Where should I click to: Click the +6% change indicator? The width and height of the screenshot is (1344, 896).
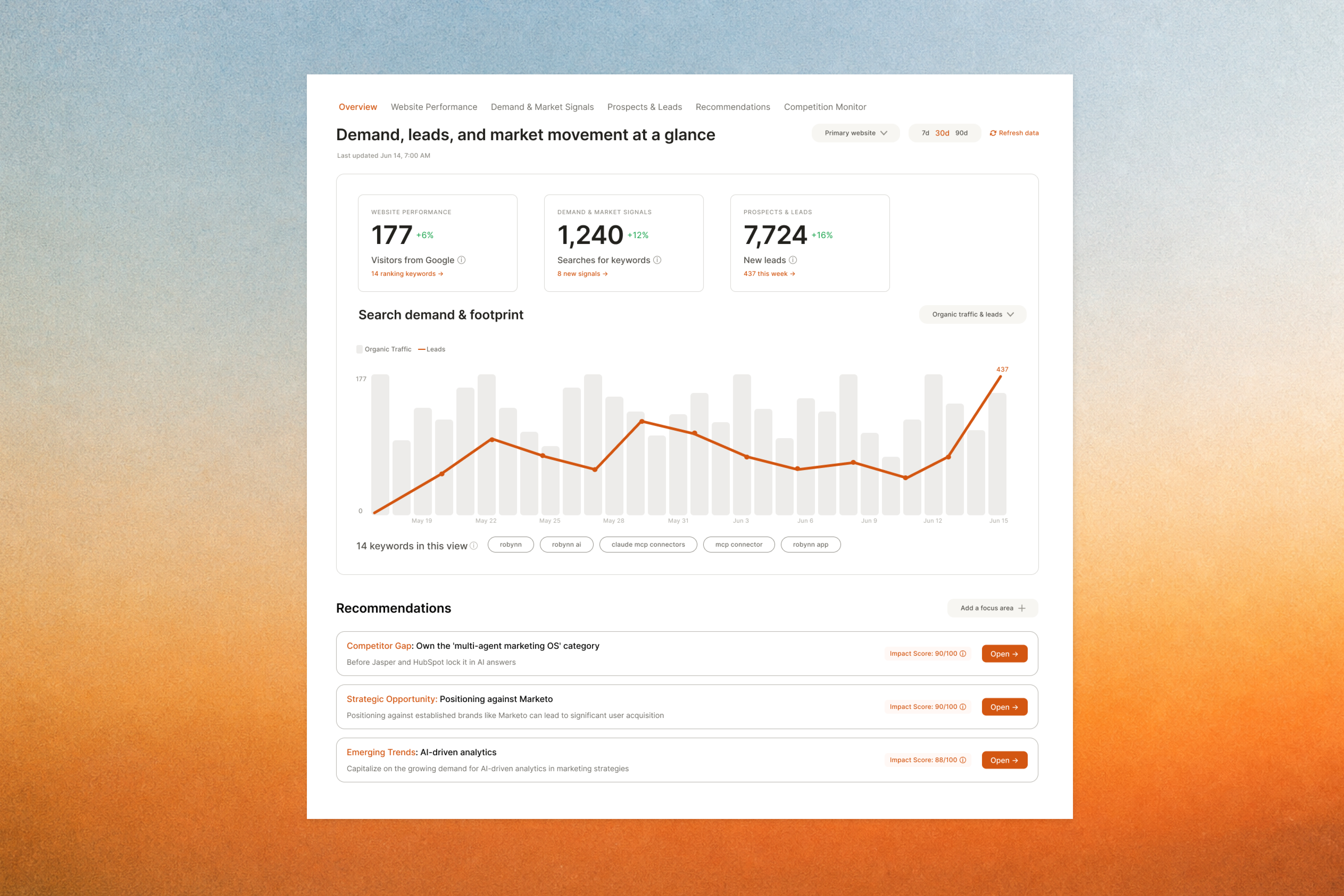[x=424, y=235]
